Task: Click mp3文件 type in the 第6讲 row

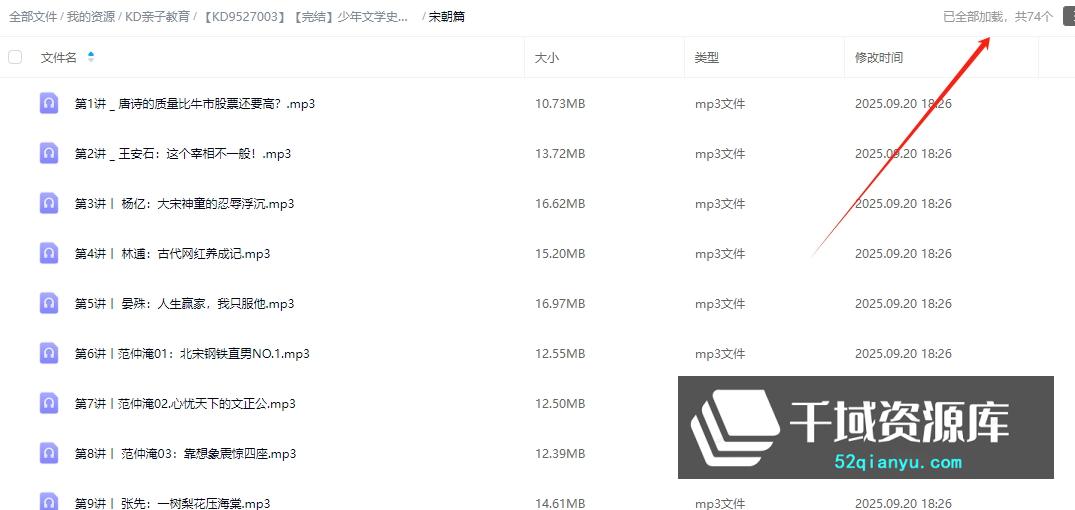Action: tap(720, 354)
